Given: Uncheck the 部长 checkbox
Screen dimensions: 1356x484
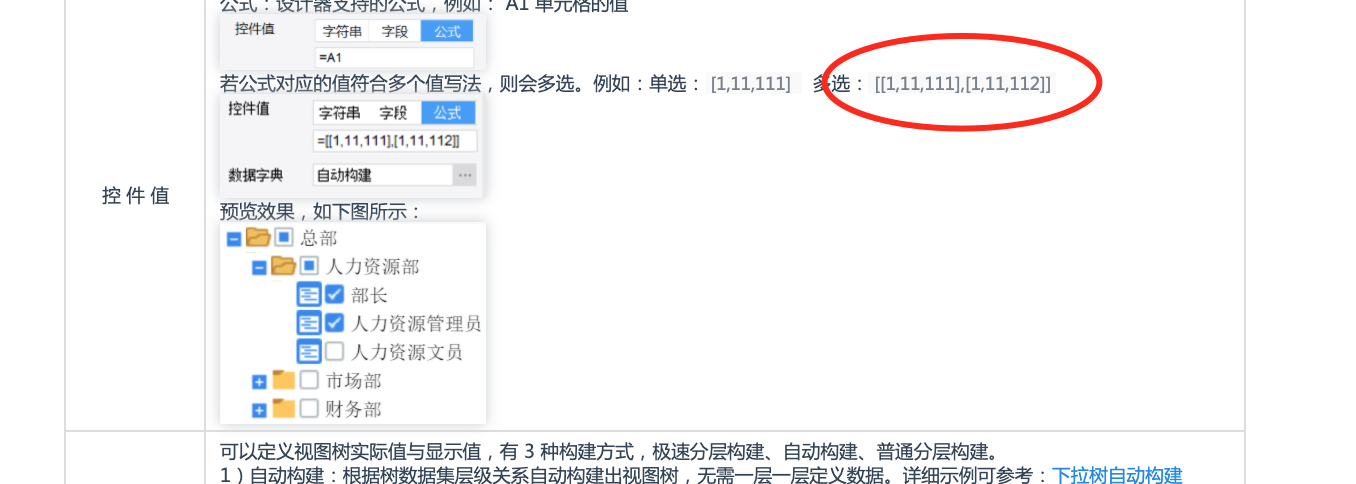Looking at the screenshot, I should (335, 294).
